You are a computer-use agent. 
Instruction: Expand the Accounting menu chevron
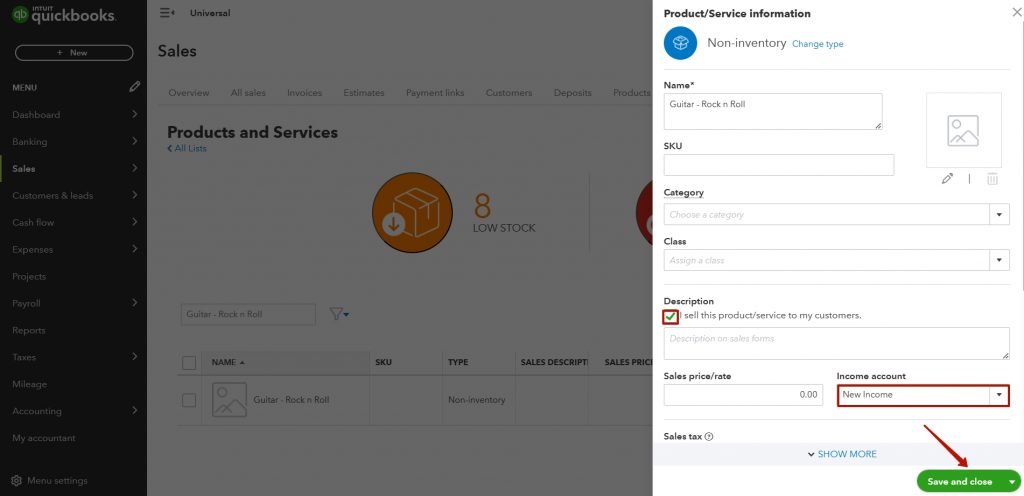click(135, 411)
